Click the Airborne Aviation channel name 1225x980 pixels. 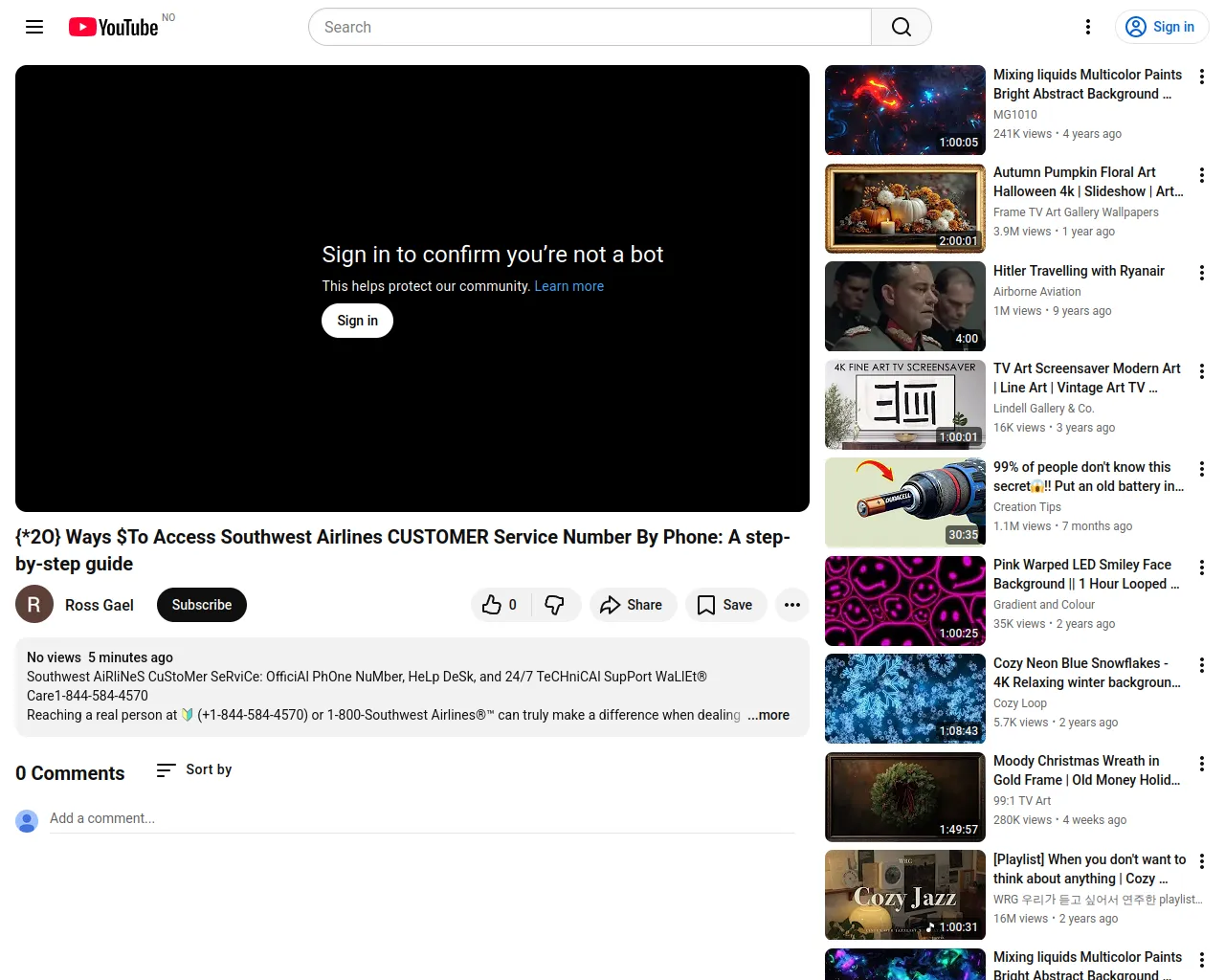click(x=1037, y=292)
